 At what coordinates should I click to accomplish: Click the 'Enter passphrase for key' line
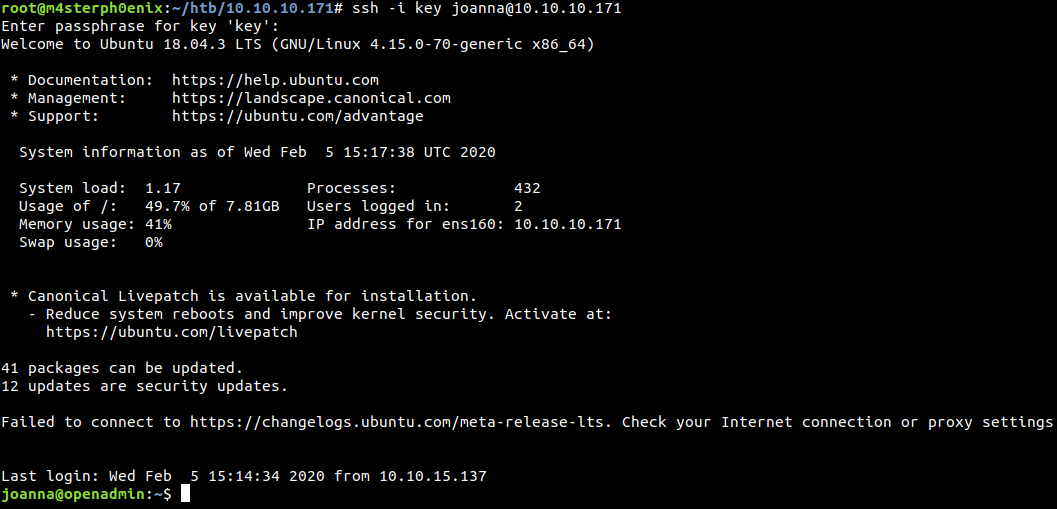pyautogui.click(x=140, y=27)
